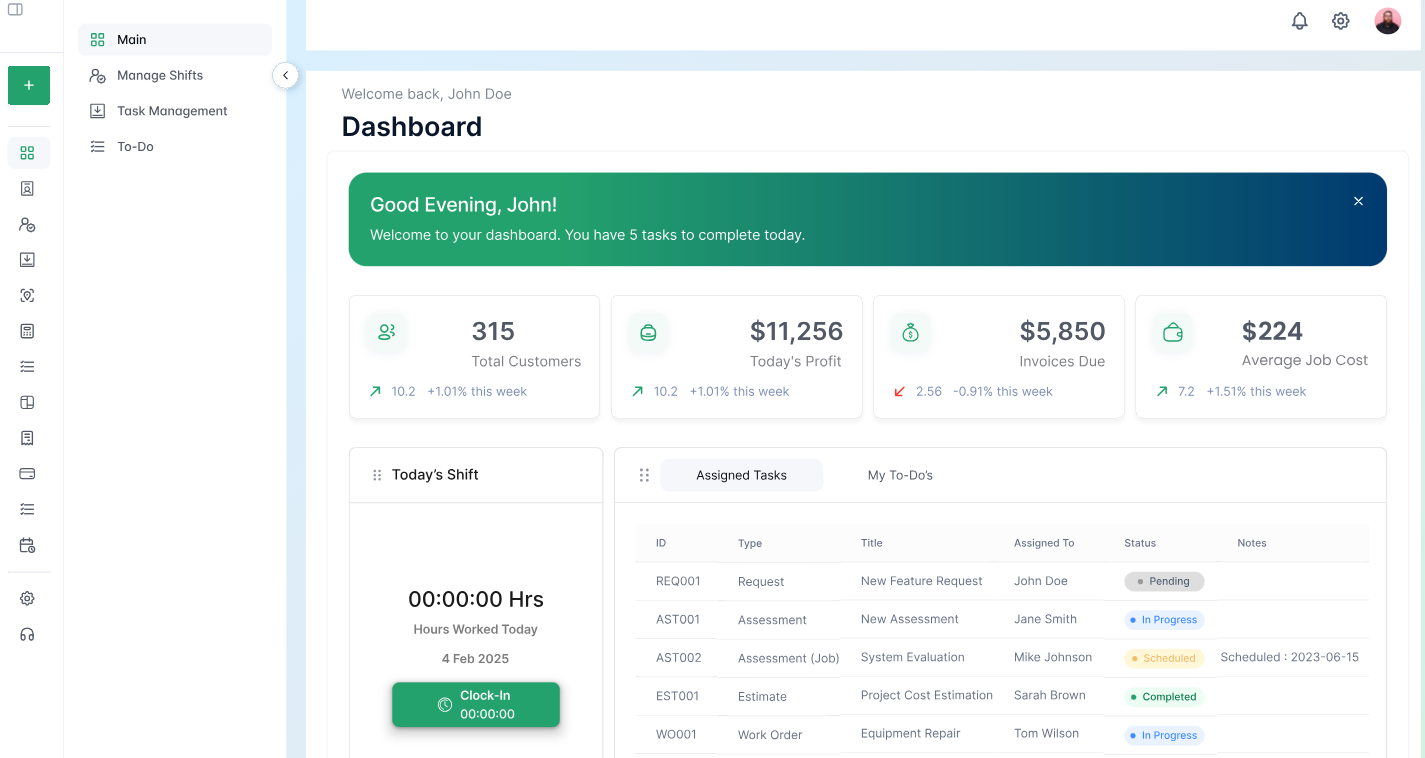Open the notifications bell
Image resolution: width=1425 pixels, height=758 pixels.
click(x=1299, y=20)
